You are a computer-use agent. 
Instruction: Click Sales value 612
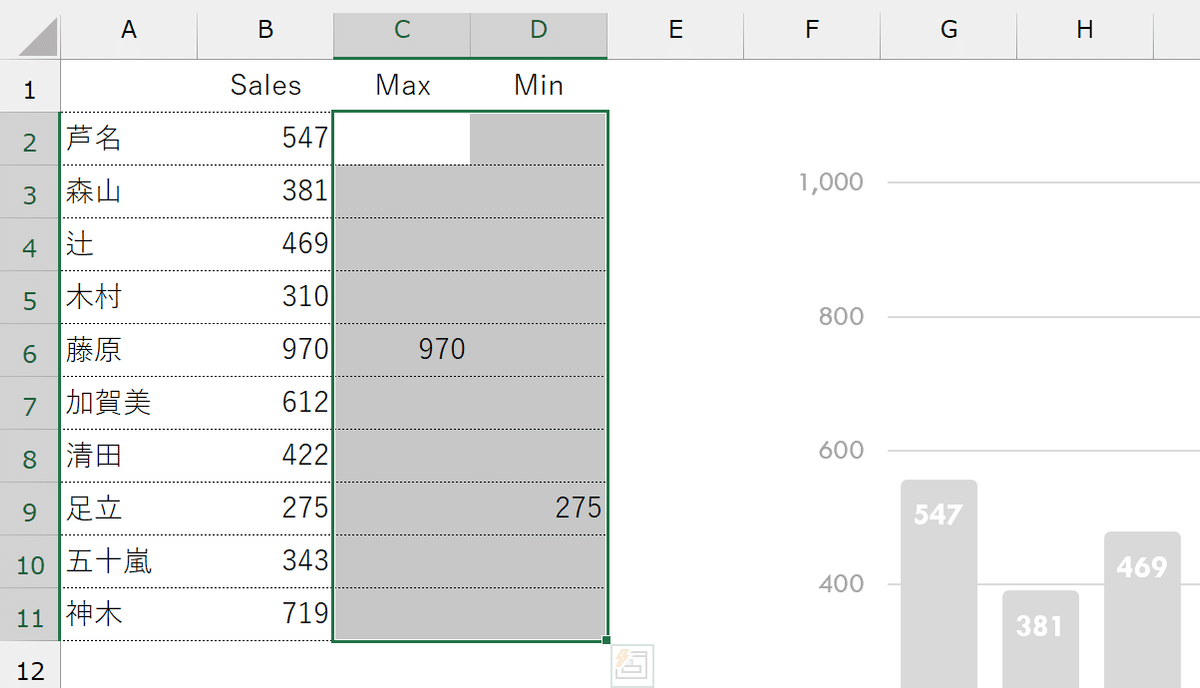265,403
